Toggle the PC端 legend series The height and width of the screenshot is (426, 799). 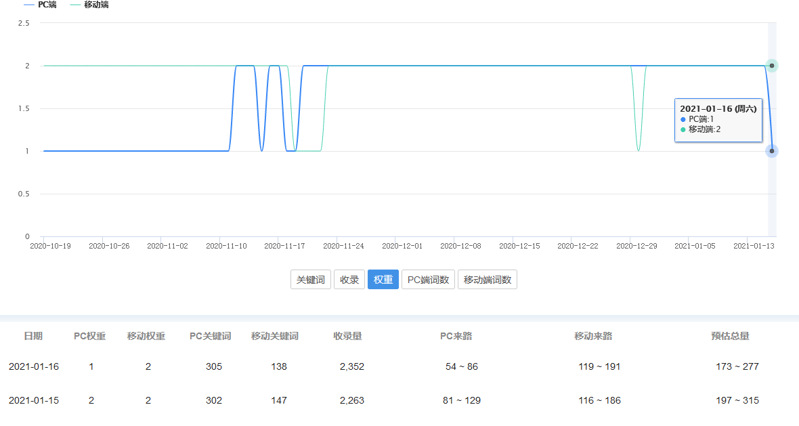tap(40, 5)
